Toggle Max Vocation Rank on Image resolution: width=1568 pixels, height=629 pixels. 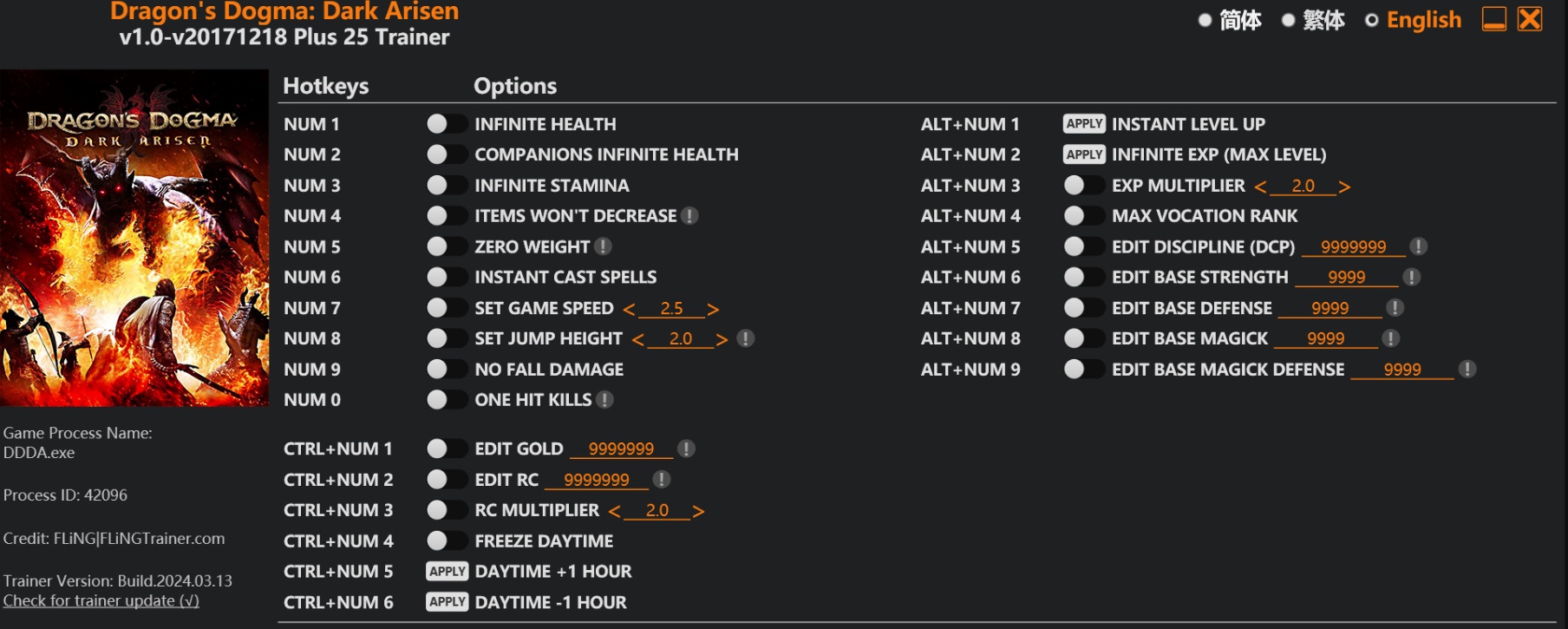point(1083,216)
